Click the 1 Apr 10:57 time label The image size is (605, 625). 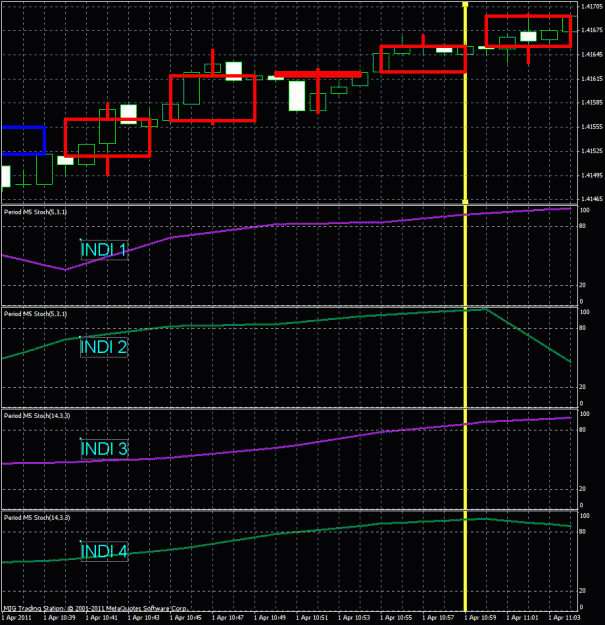click(438, 618)
